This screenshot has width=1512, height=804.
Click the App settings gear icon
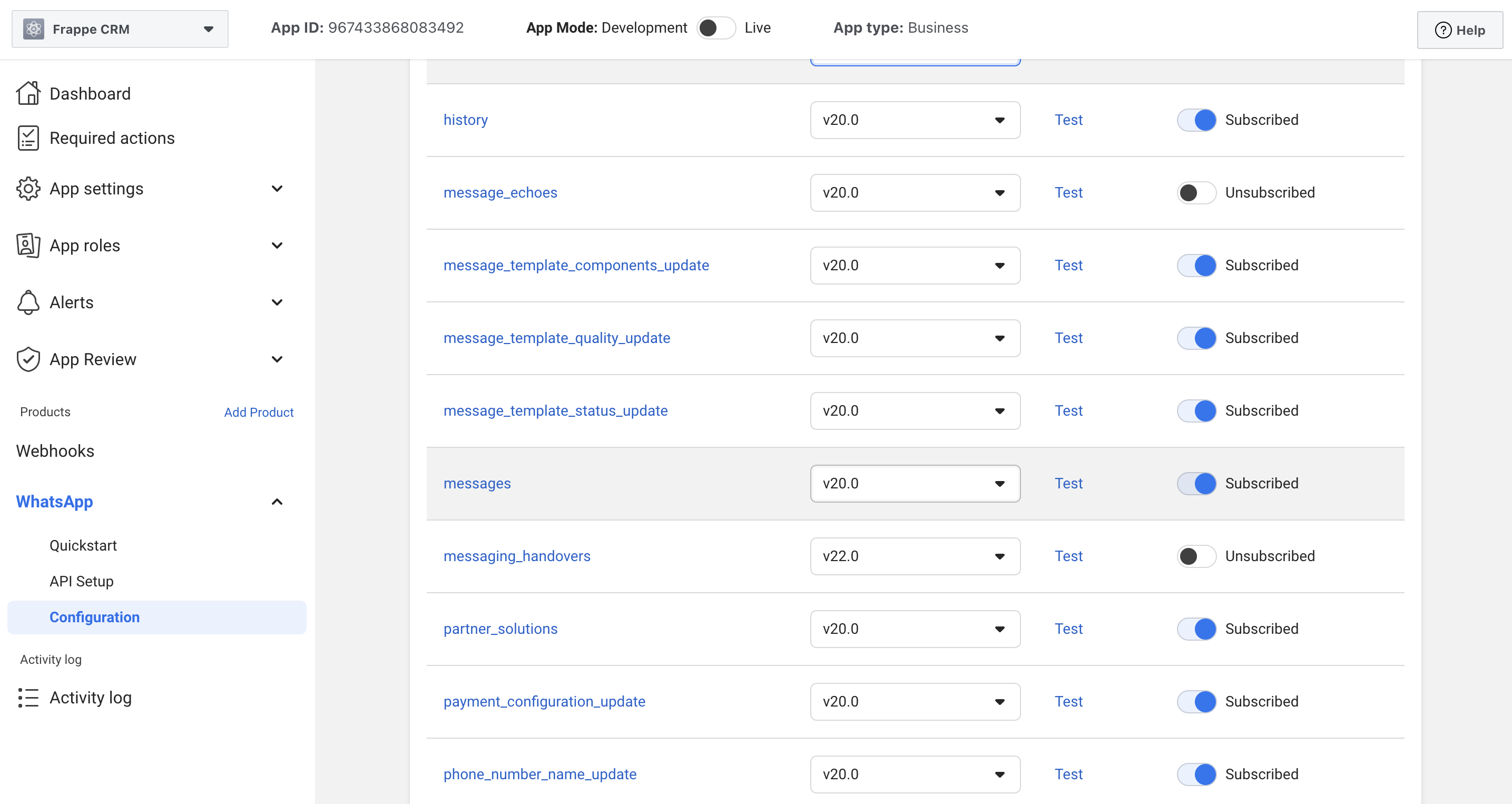pyautogui.click(x=28, y=189)
